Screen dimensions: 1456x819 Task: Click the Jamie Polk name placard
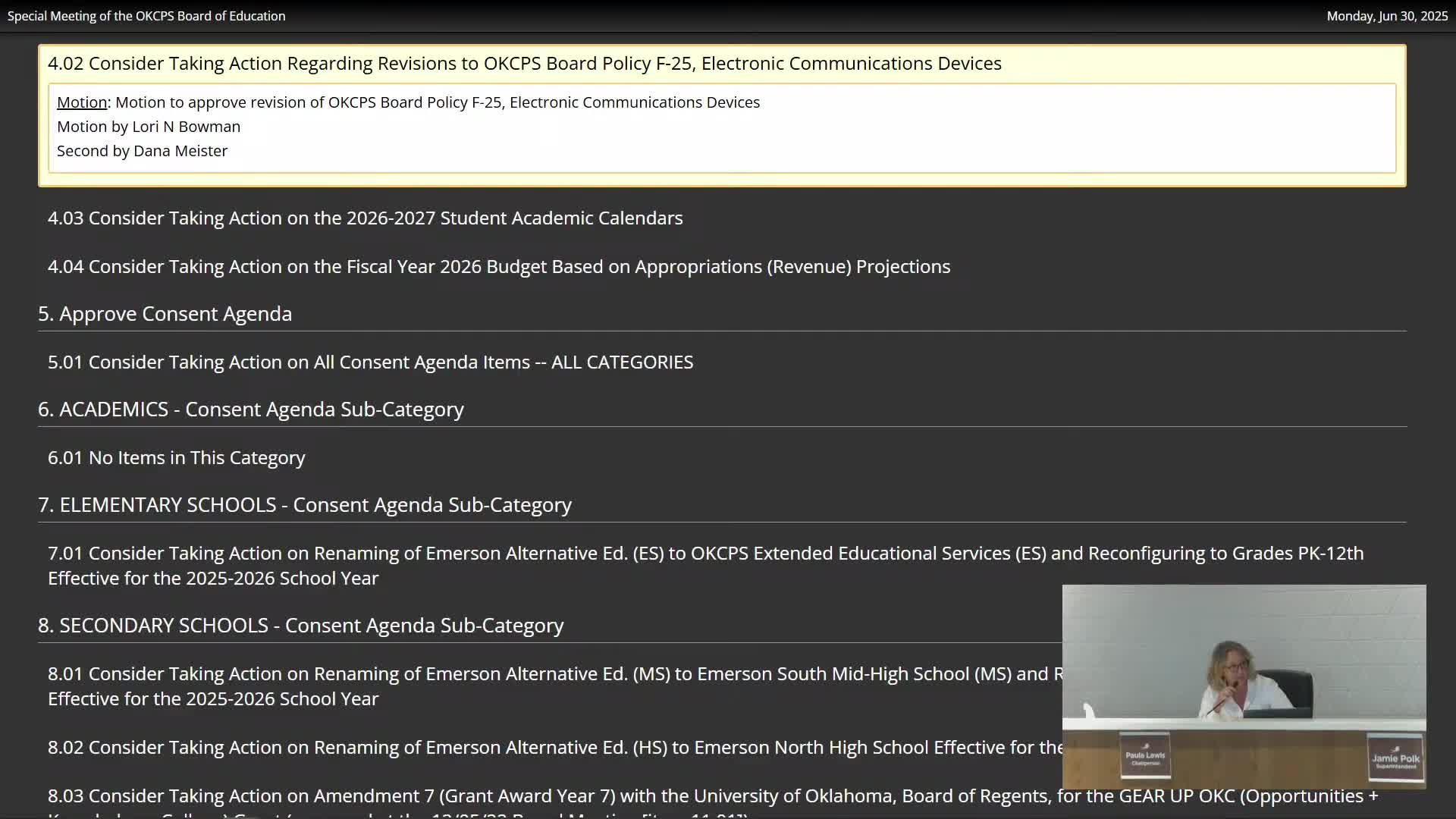1395,759
